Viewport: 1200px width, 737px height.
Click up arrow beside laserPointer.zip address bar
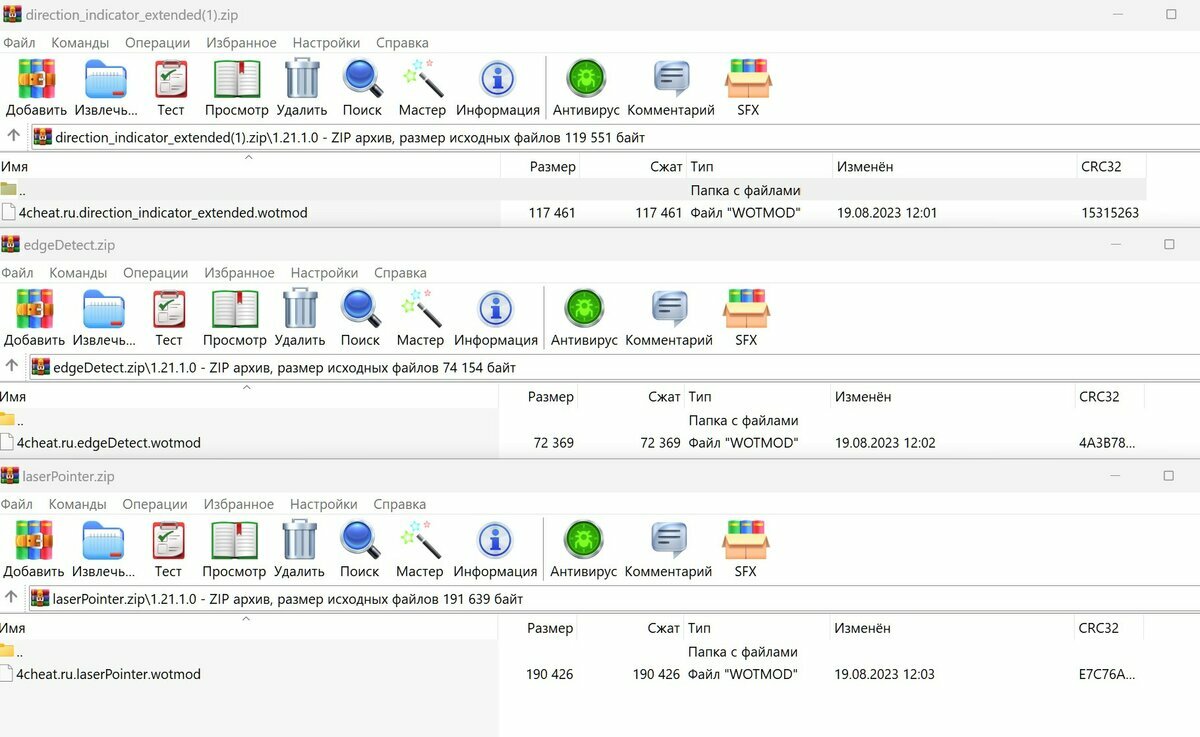[12, 598]
